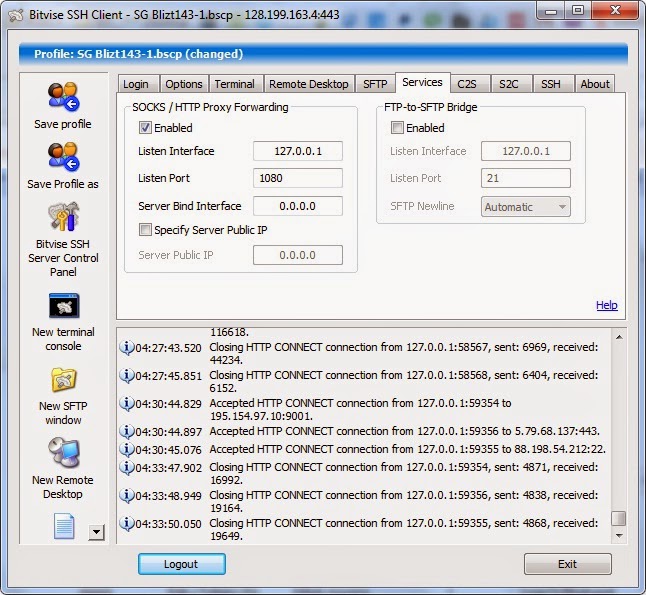Click info icon of 04:27:45.851 log entry
The height and width of the screenshot is (595, 646).
[x=127, y=375]
